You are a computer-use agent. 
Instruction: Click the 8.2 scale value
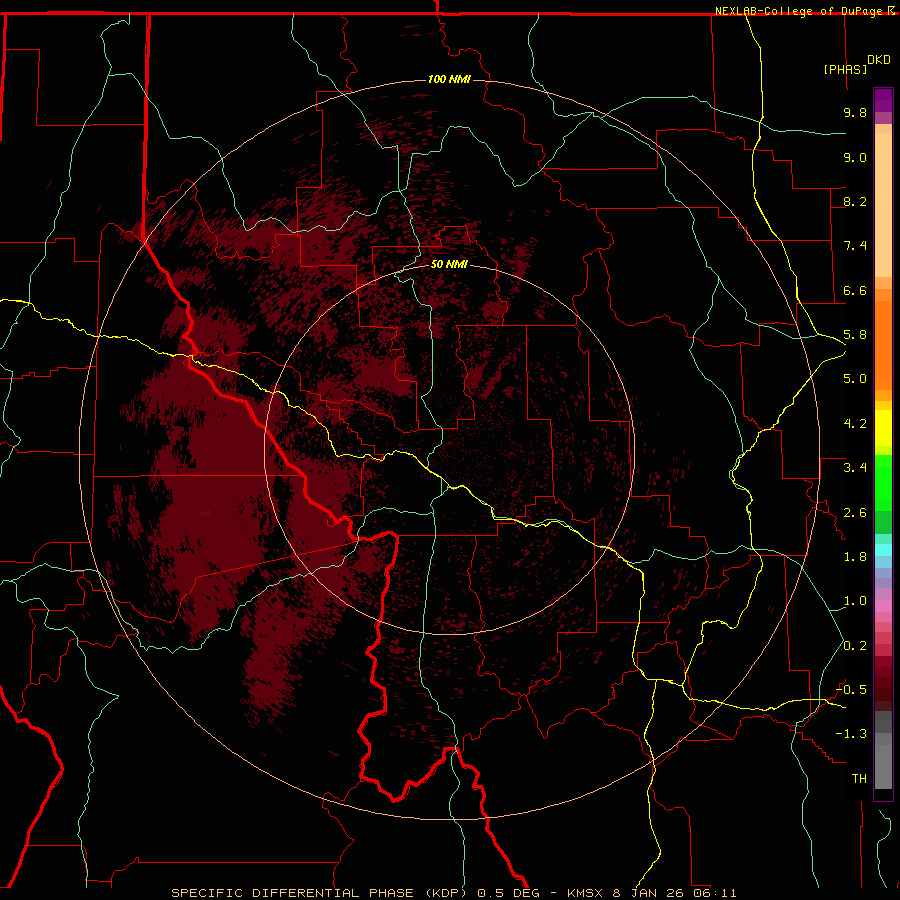click(x=855, y=201)
